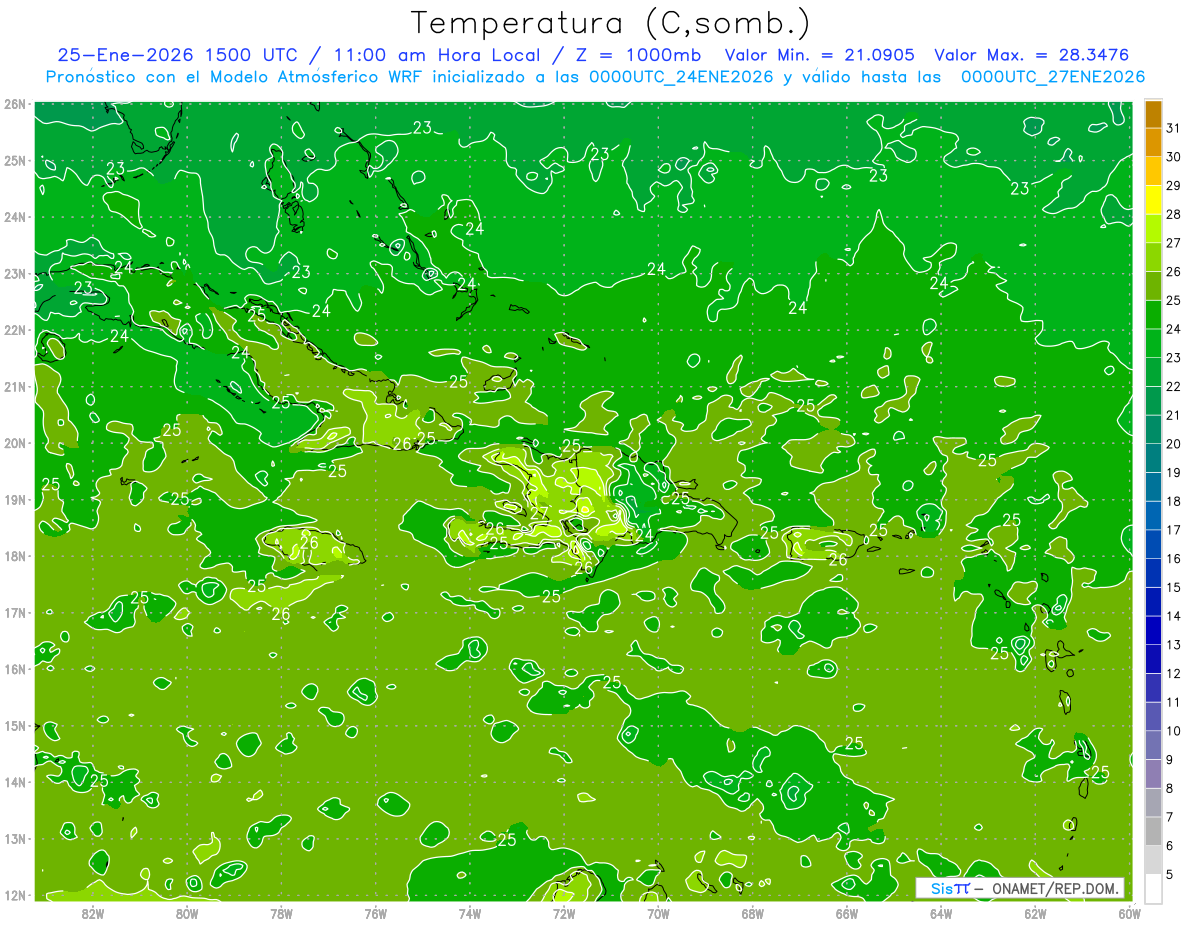Click the 0000UTC_27ENE2026 valid-until text

[x=1053, y=77]
